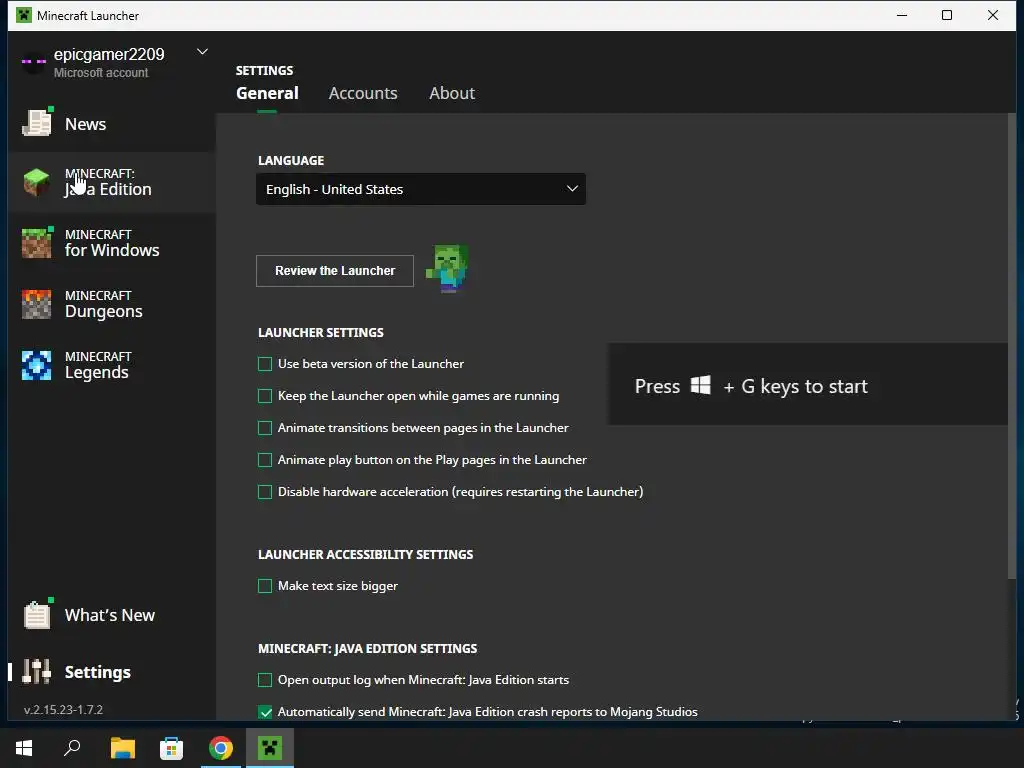The image size is (1024, 768).
Task: Switch to the Accounts tab
Action: pos(363,93)
